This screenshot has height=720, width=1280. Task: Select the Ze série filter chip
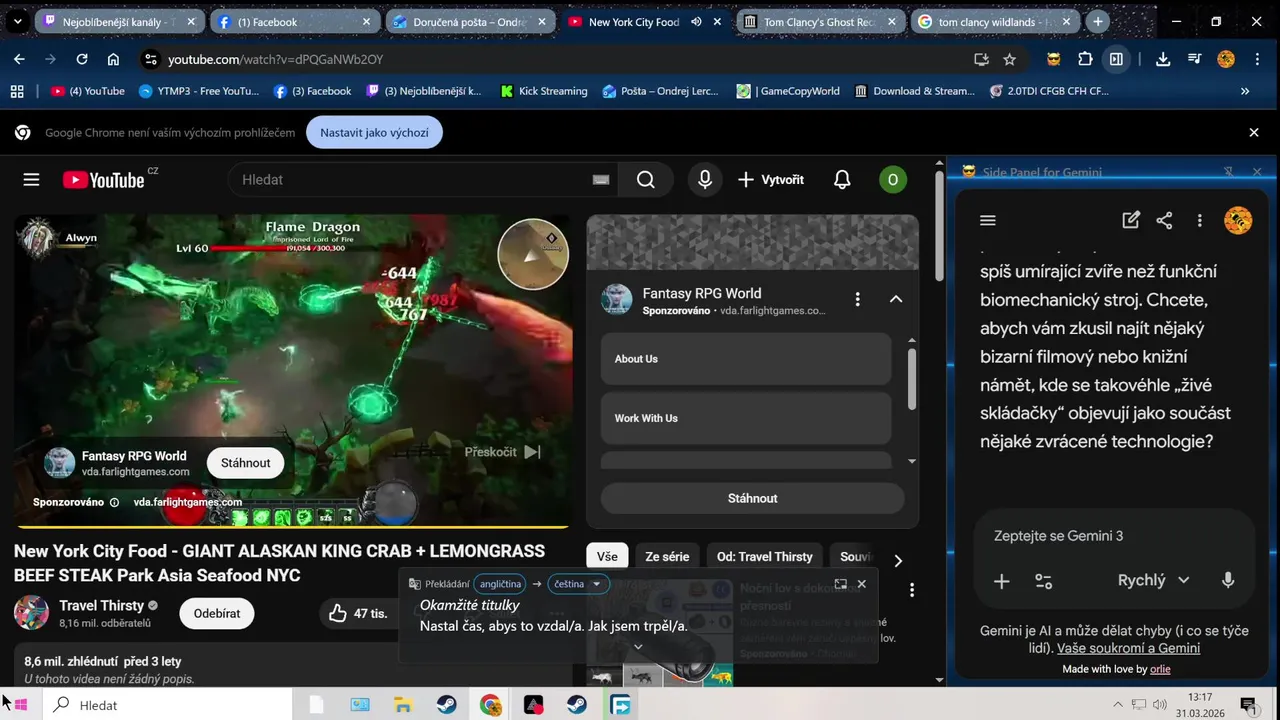click(x=667, y=557)
